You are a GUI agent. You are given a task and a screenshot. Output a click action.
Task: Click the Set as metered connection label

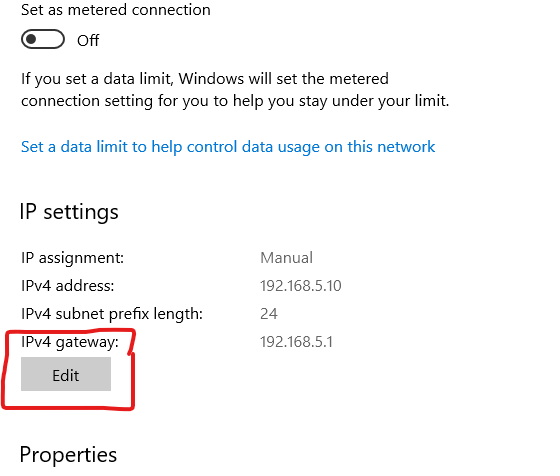116,10
